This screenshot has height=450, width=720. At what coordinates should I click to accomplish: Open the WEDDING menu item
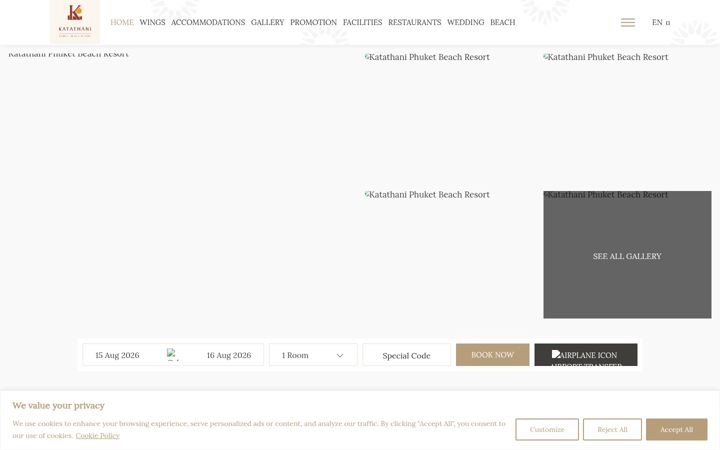[x=465, y=22]
